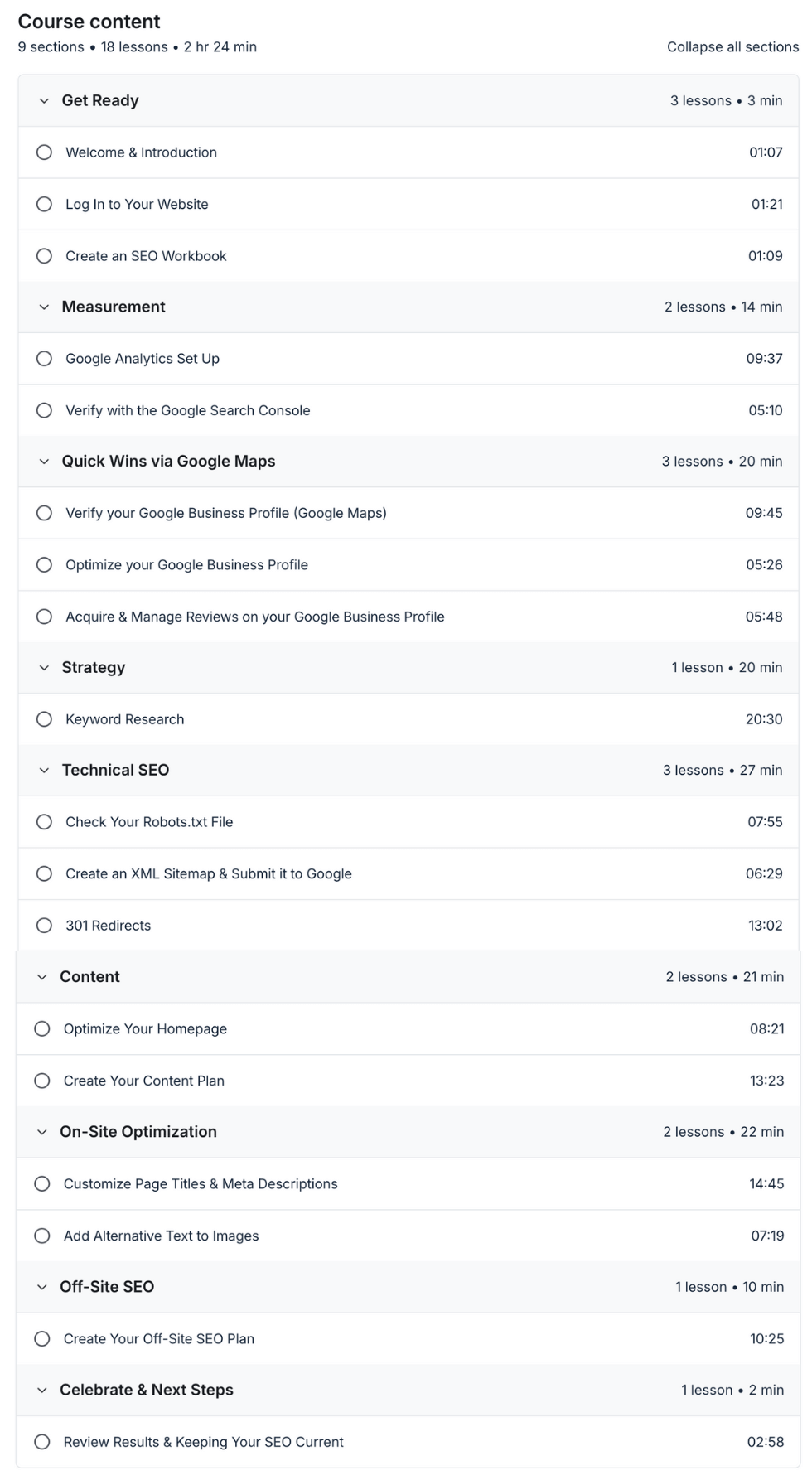The width and height of the screenshot is (812, 1480).
Task: Mark Google Analytics Set Up as complete
Action: pos(44,359)
